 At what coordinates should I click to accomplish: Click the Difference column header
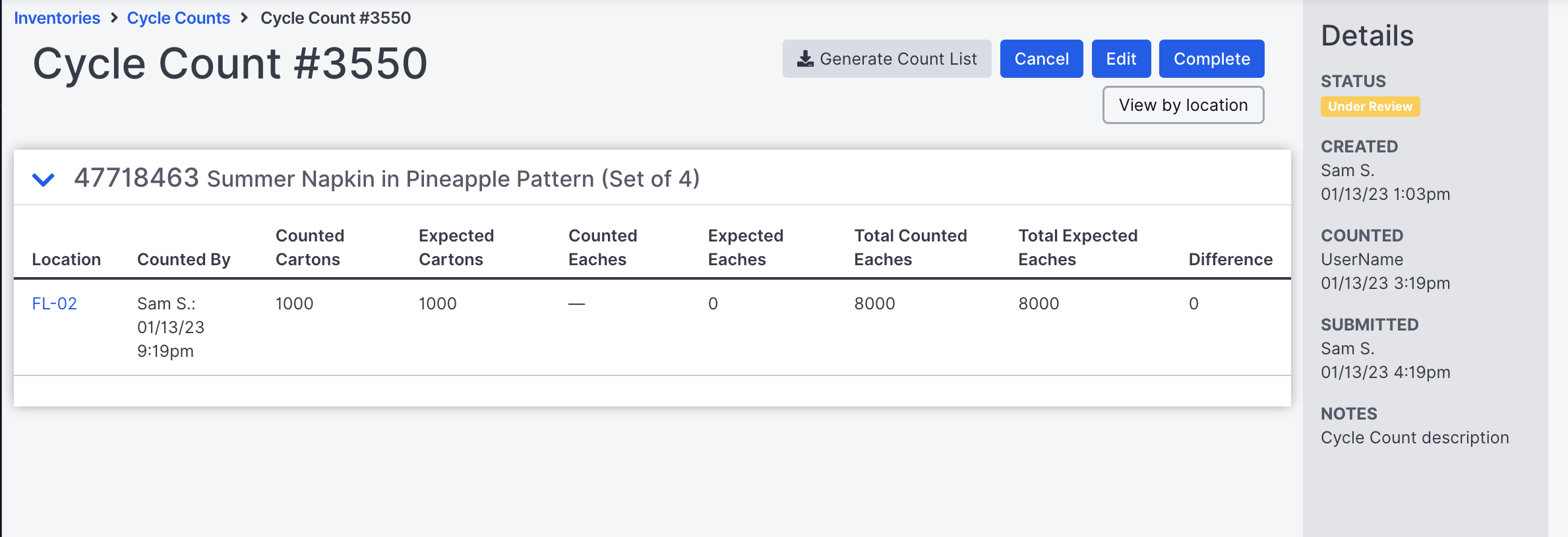pos(1230,259)
